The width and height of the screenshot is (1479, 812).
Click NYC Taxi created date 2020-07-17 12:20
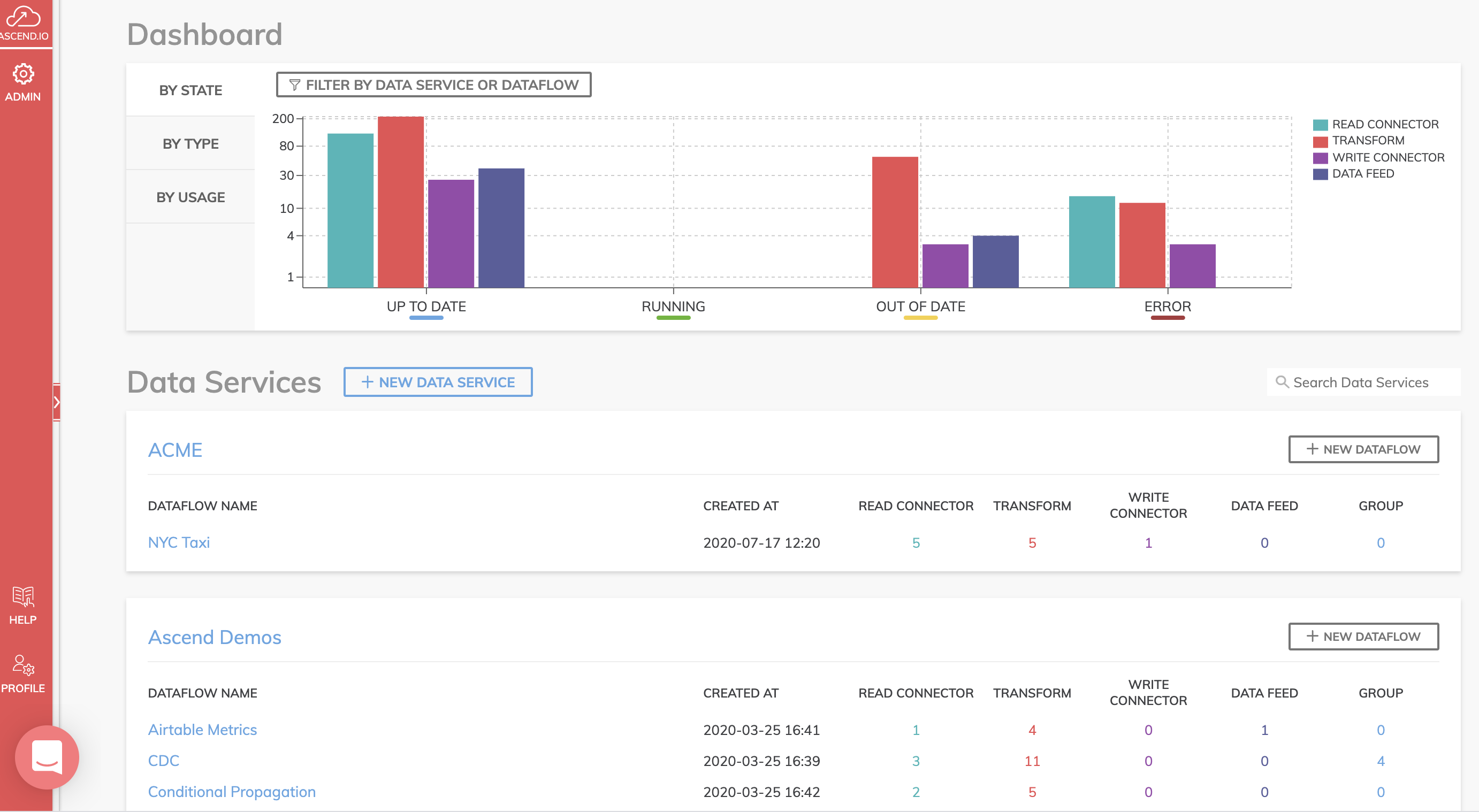(x=761, y=542)
